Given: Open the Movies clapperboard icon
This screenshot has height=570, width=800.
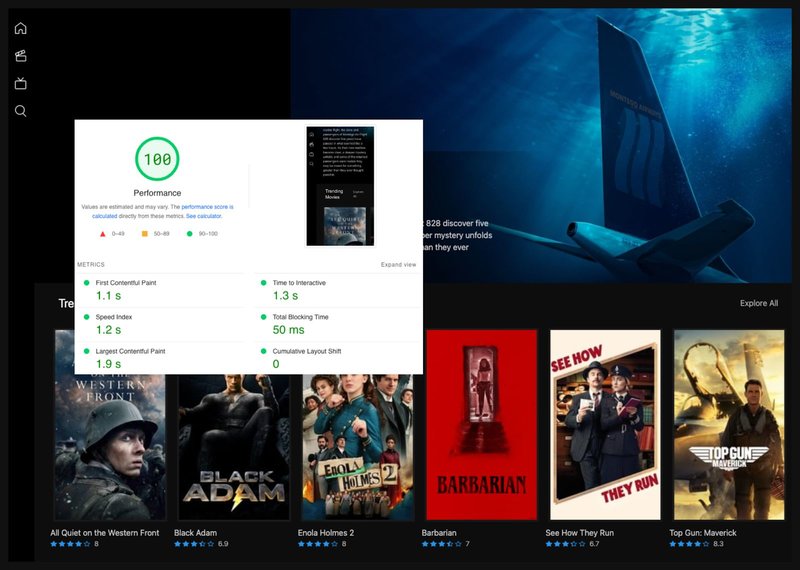Looking at the screenshot, I should pos(20,56).
